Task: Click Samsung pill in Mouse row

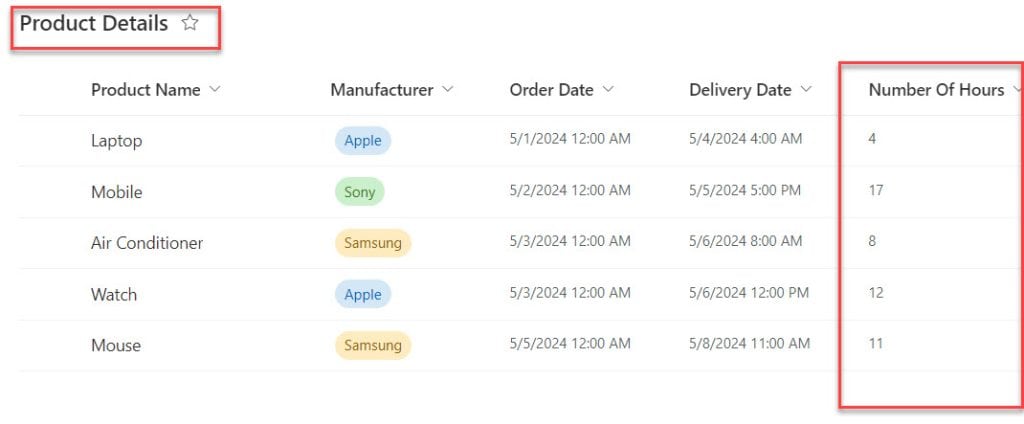Action: (373, 345)
